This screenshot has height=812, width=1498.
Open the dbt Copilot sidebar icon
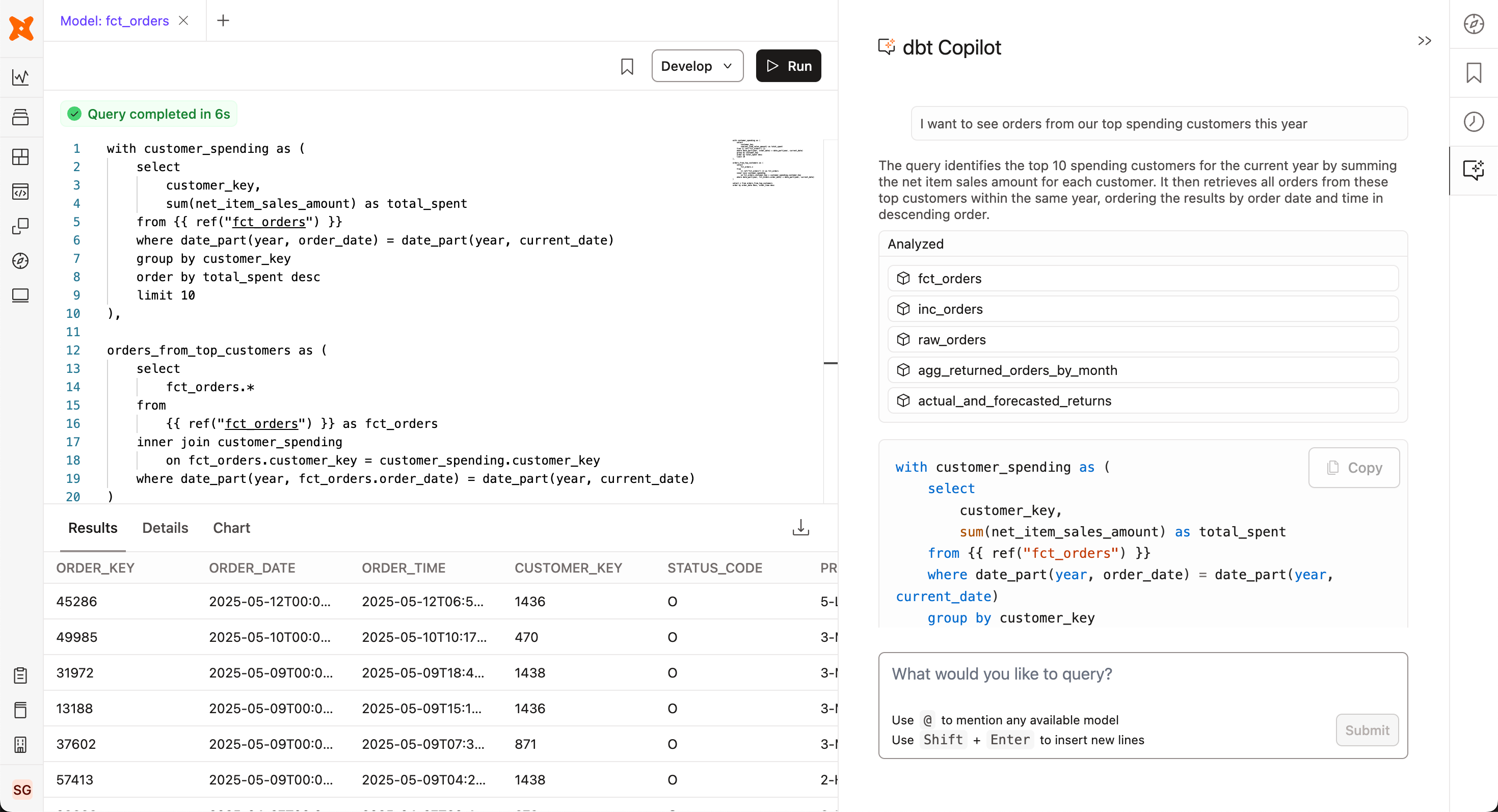pos(1473,170)
